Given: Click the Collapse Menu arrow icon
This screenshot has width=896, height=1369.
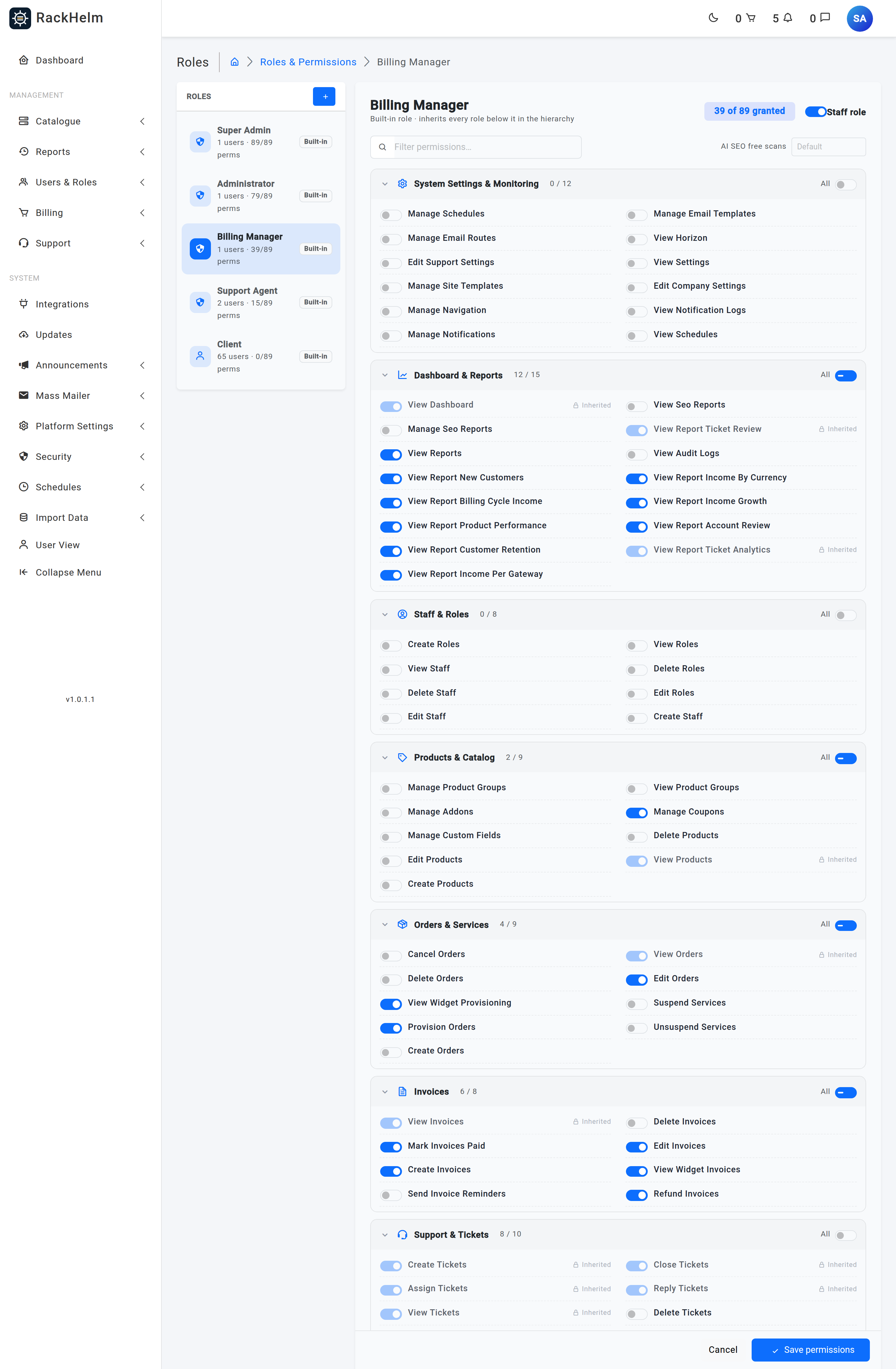Looking at the screenshot, I should click(24, 572).
